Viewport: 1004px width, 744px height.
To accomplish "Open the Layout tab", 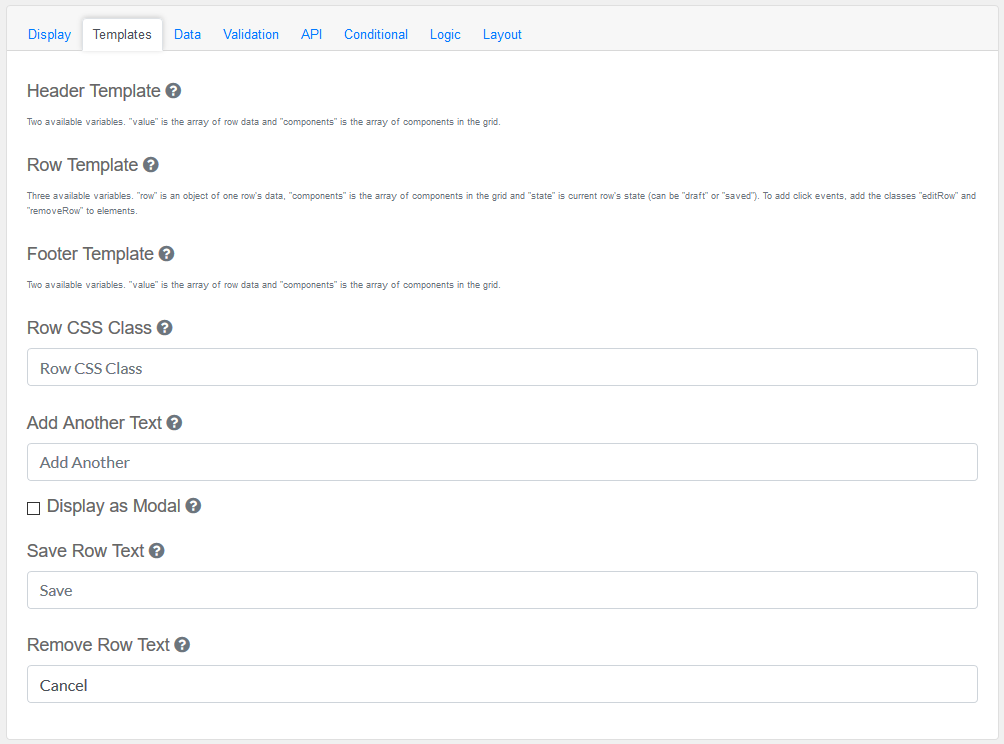I will click(x=502, y=34).
